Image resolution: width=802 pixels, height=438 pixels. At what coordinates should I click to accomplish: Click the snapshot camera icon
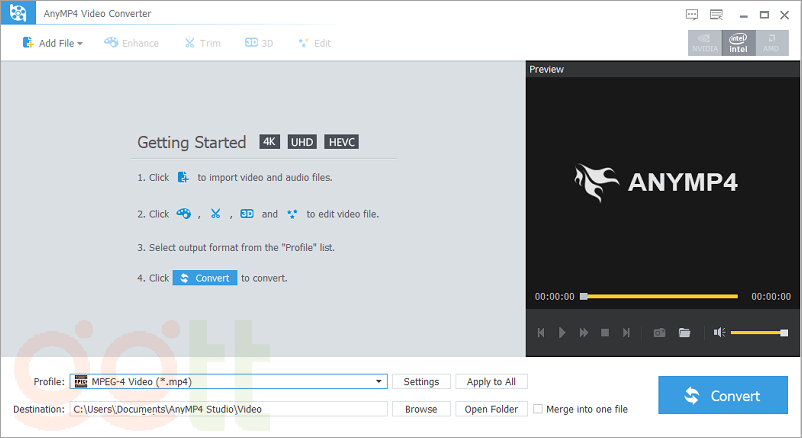click(659, 332)
